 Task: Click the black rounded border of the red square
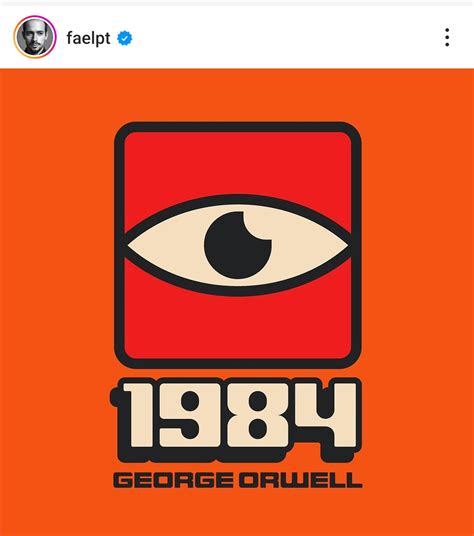238,127
